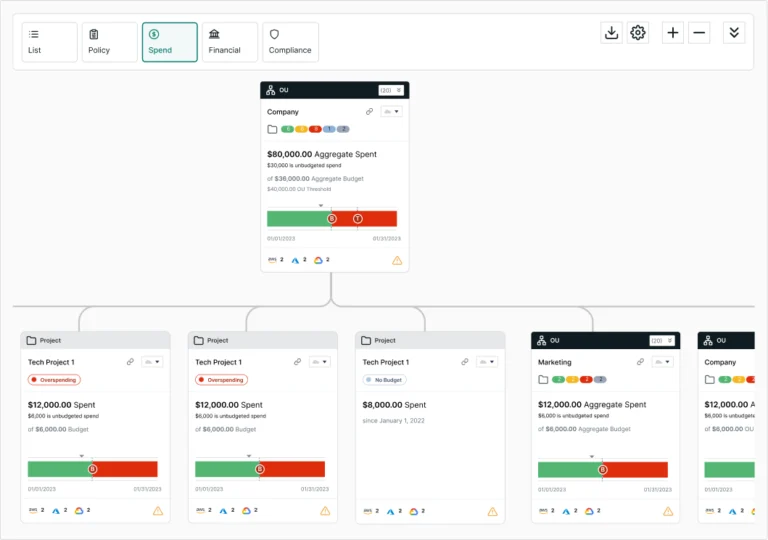Click the $36,000.00 Aggregate Budget text

[x=319, y=179]
